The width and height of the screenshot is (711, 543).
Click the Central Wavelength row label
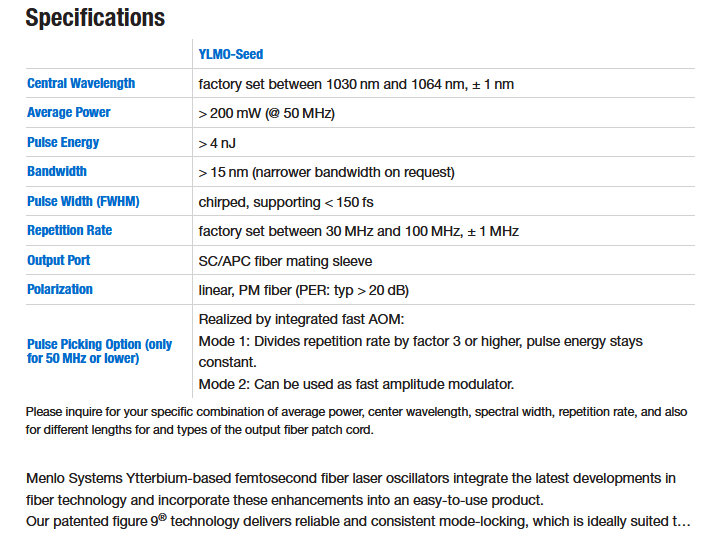click(x=81, y=83)
